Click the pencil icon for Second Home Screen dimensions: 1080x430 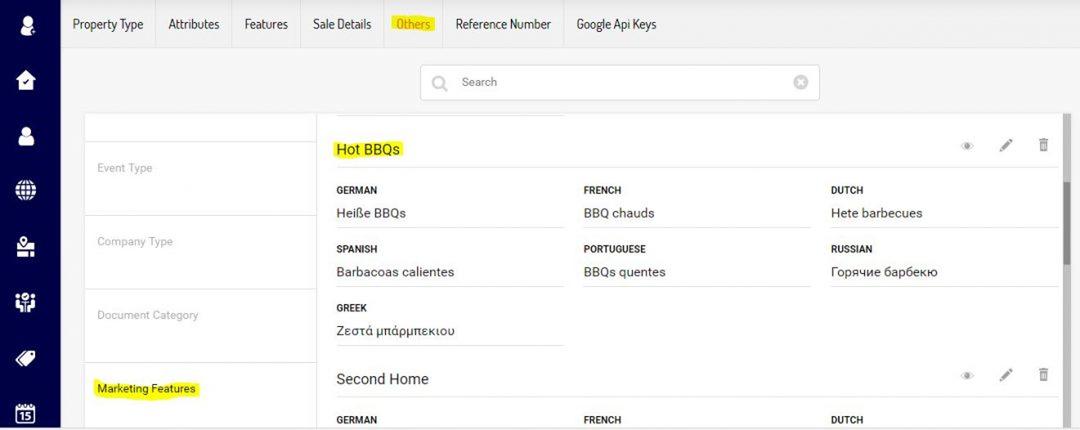pyautogui.click(x=1006, y=375)
